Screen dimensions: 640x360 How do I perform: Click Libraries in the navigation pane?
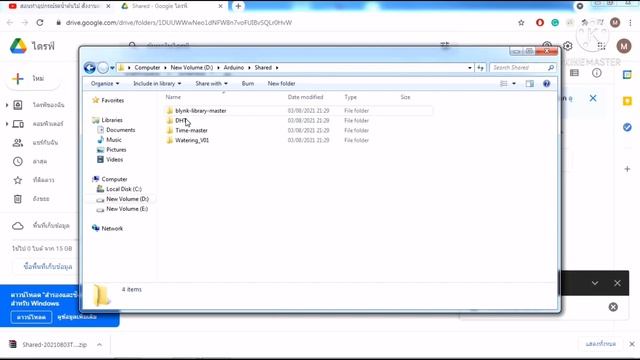(112, 120)
